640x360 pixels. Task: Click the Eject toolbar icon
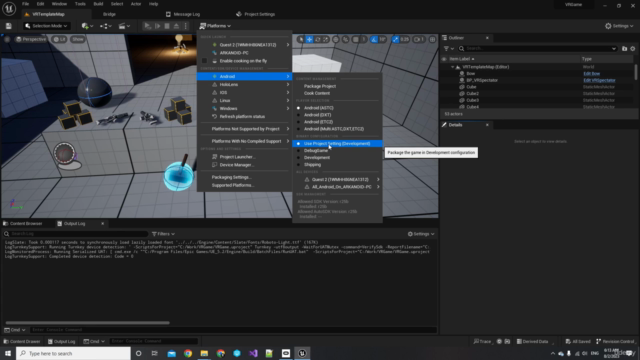pos(176,26)
